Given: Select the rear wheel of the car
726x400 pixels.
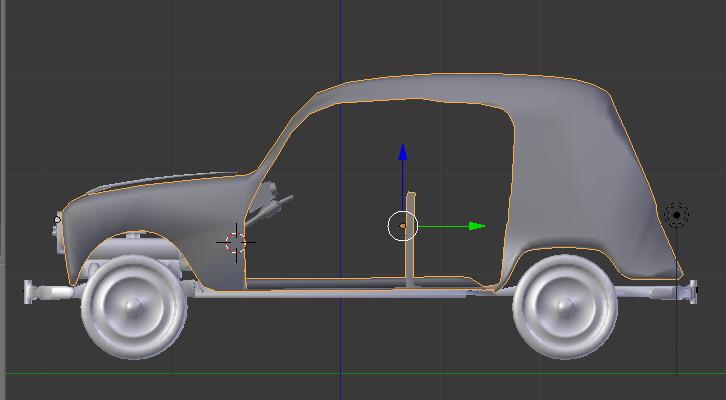Looking at the screenshot, I should click(x=563, y=306).
